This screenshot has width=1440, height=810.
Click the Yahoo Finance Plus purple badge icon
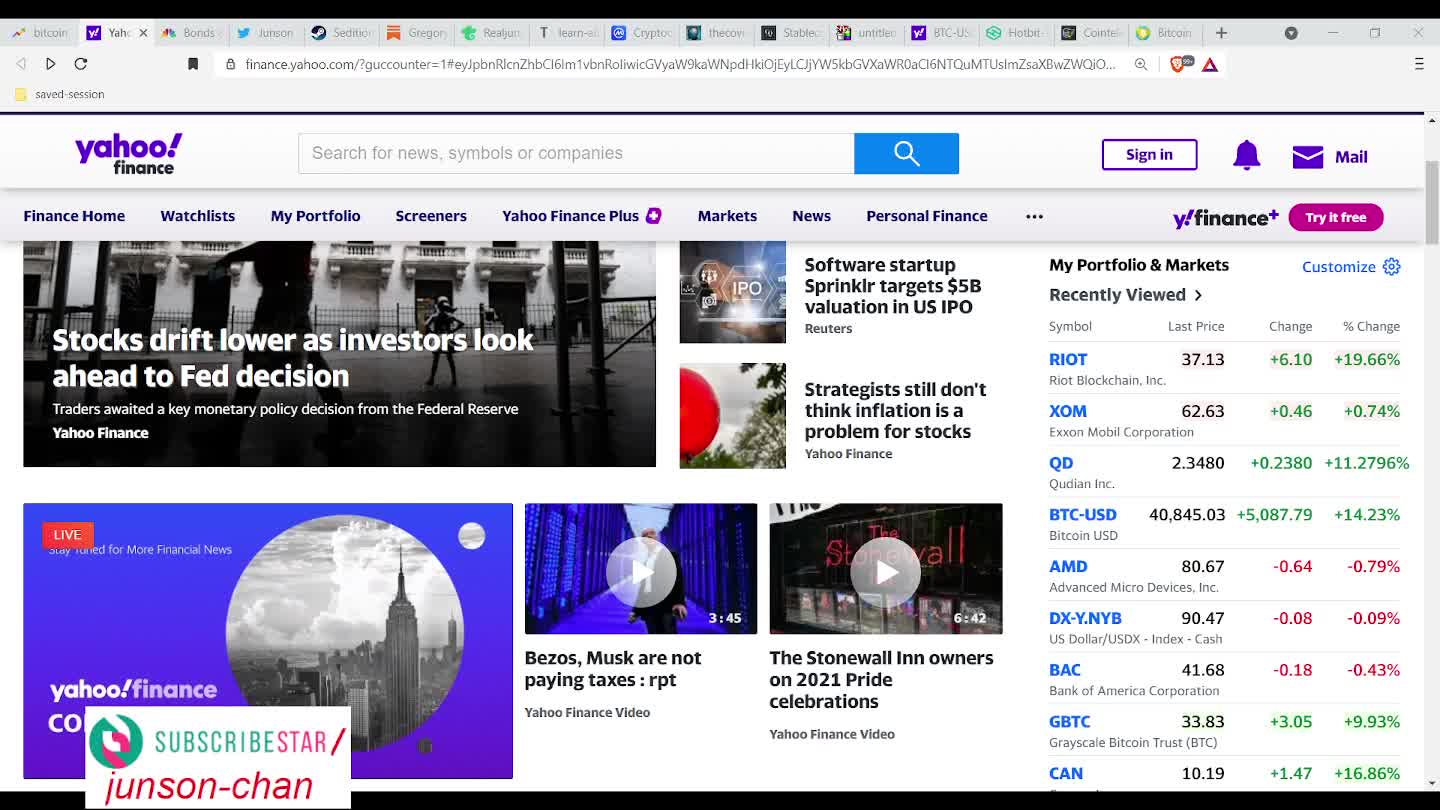point(653,215)
